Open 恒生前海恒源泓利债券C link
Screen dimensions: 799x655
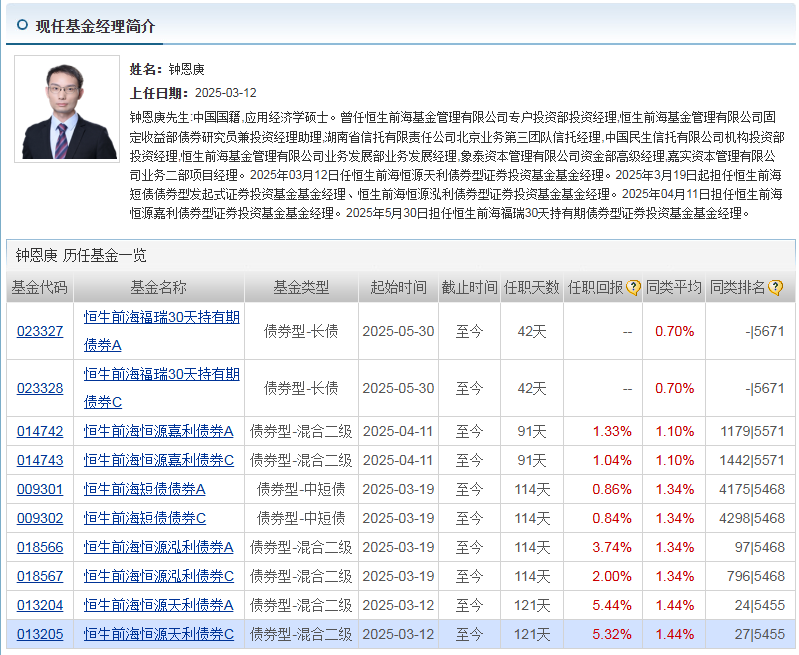coord(158,577)
